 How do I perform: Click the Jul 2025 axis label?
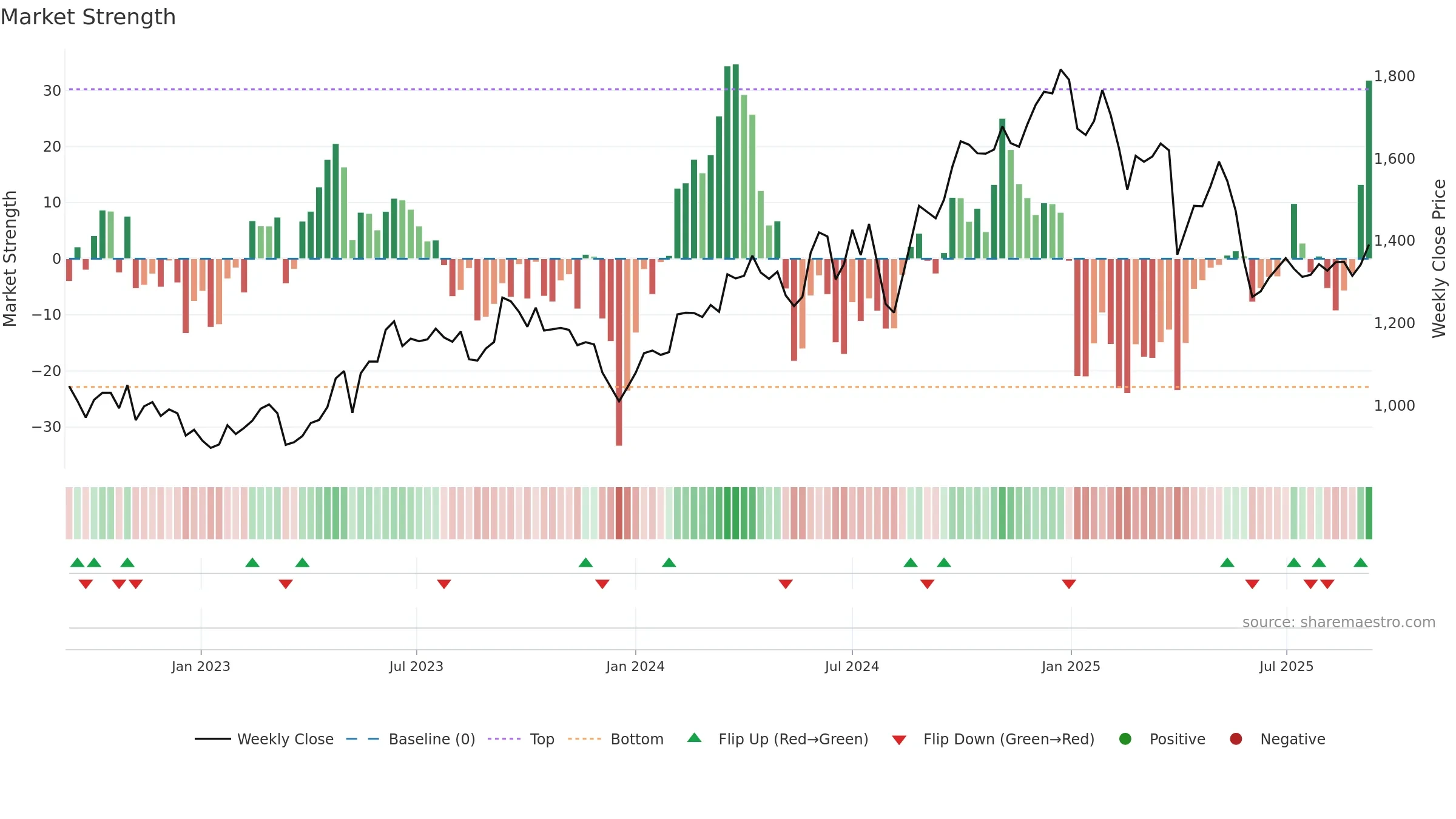point(1286,666)
